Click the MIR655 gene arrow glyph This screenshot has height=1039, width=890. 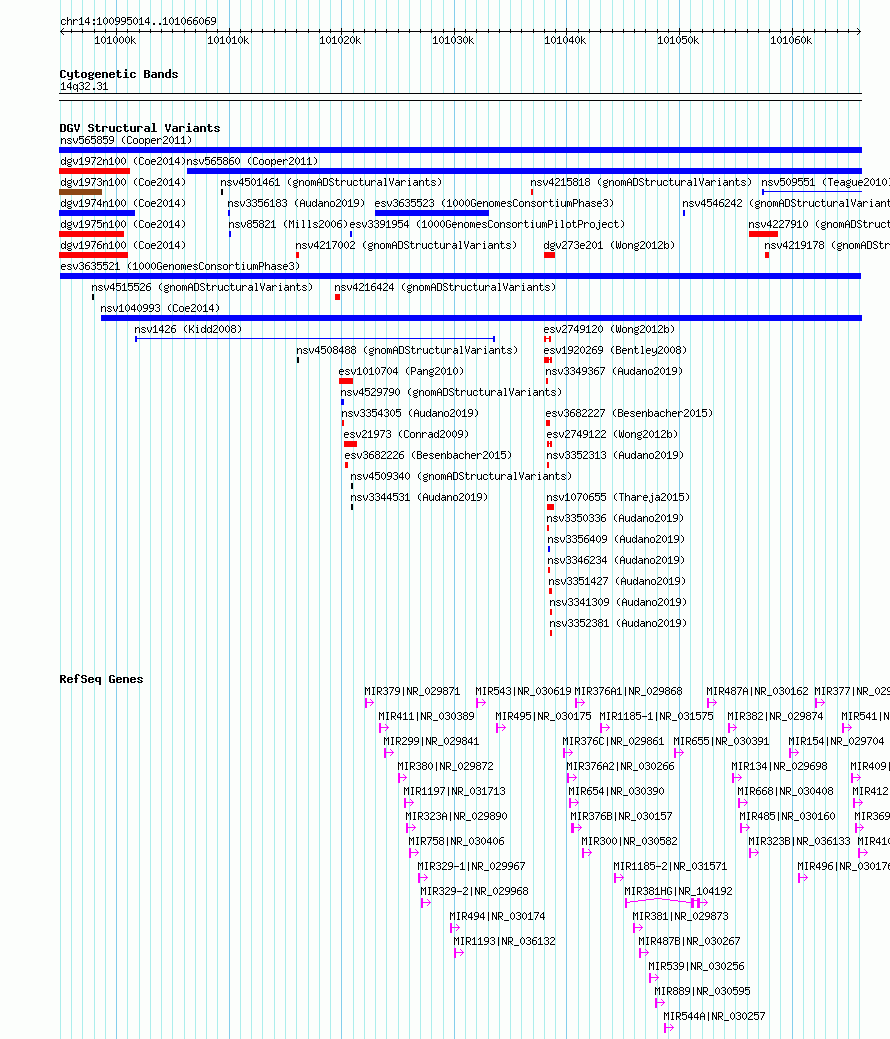[679, 753]
